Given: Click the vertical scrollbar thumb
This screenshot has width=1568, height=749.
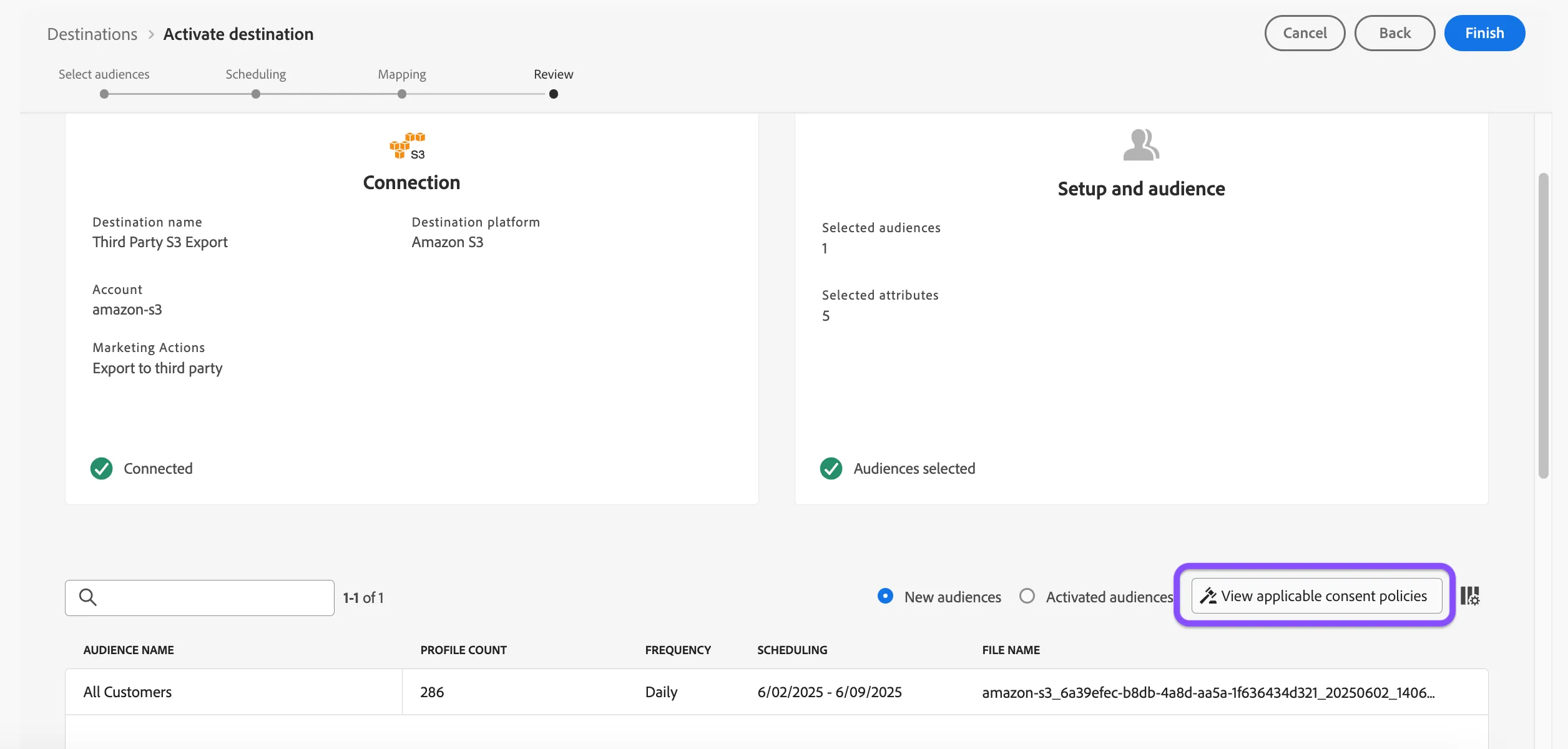Looking at the screenshot, I should [1543, 325].
